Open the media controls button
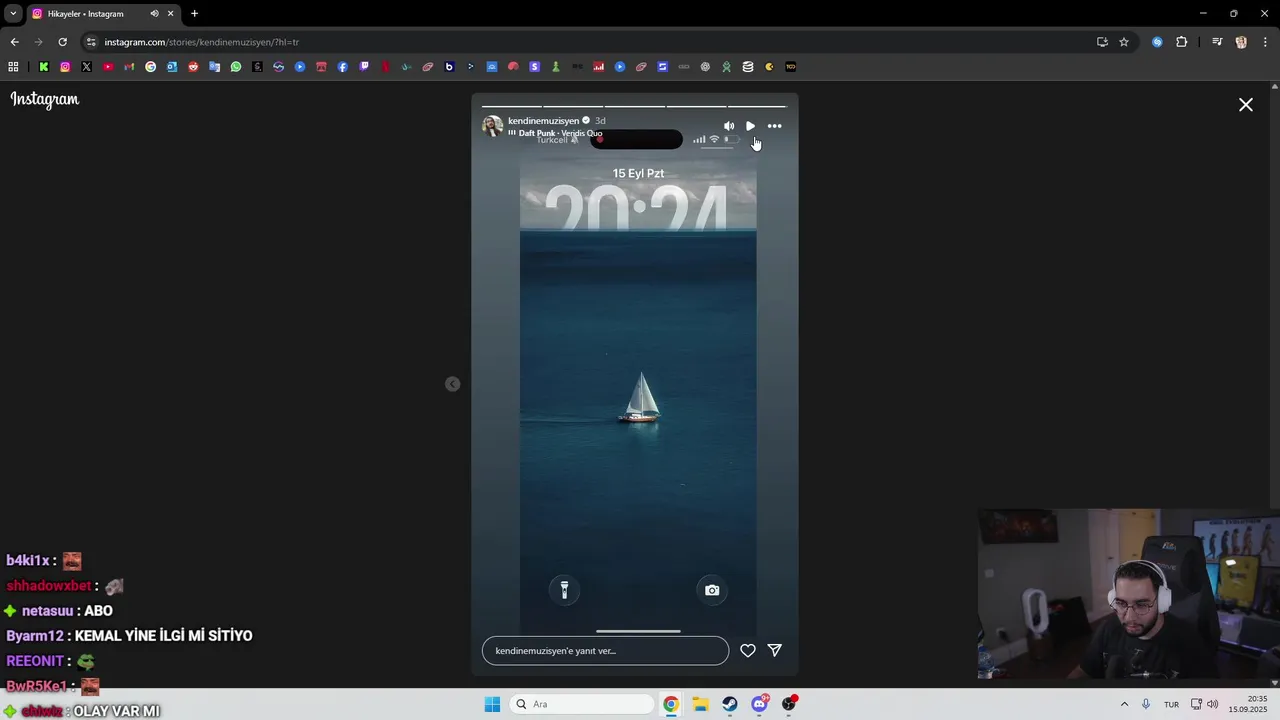 click(1217, 42)
